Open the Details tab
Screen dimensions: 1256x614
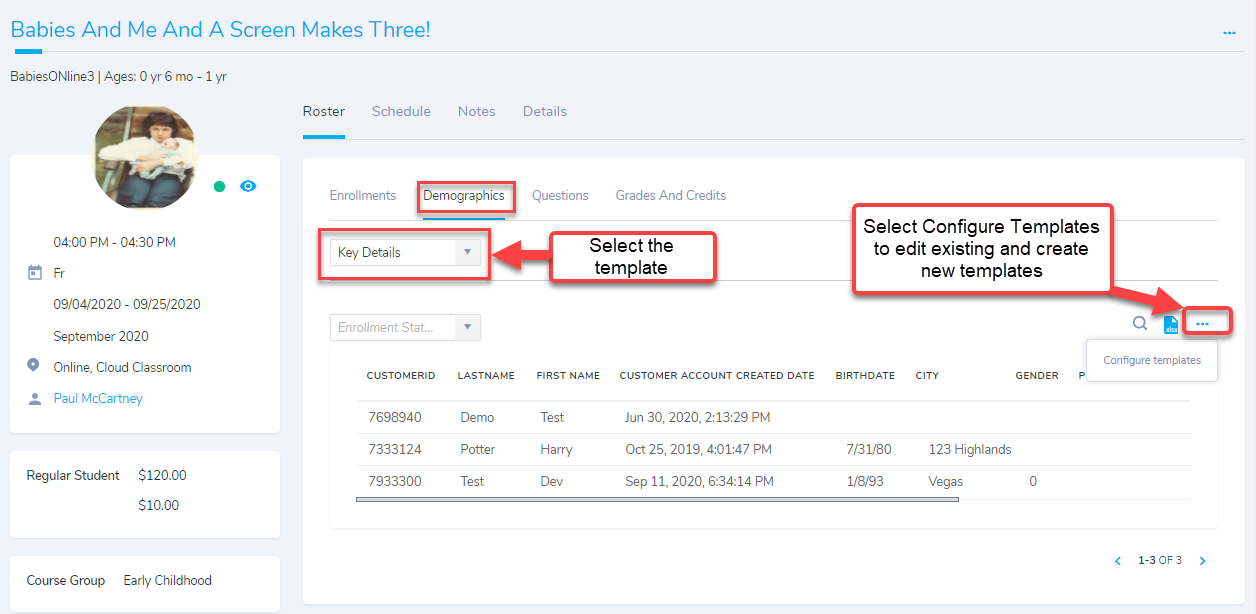coord(545,111)
